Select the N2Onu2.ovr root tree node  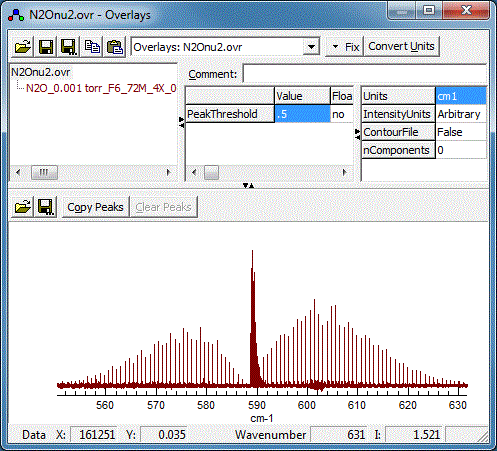[41, 72]
